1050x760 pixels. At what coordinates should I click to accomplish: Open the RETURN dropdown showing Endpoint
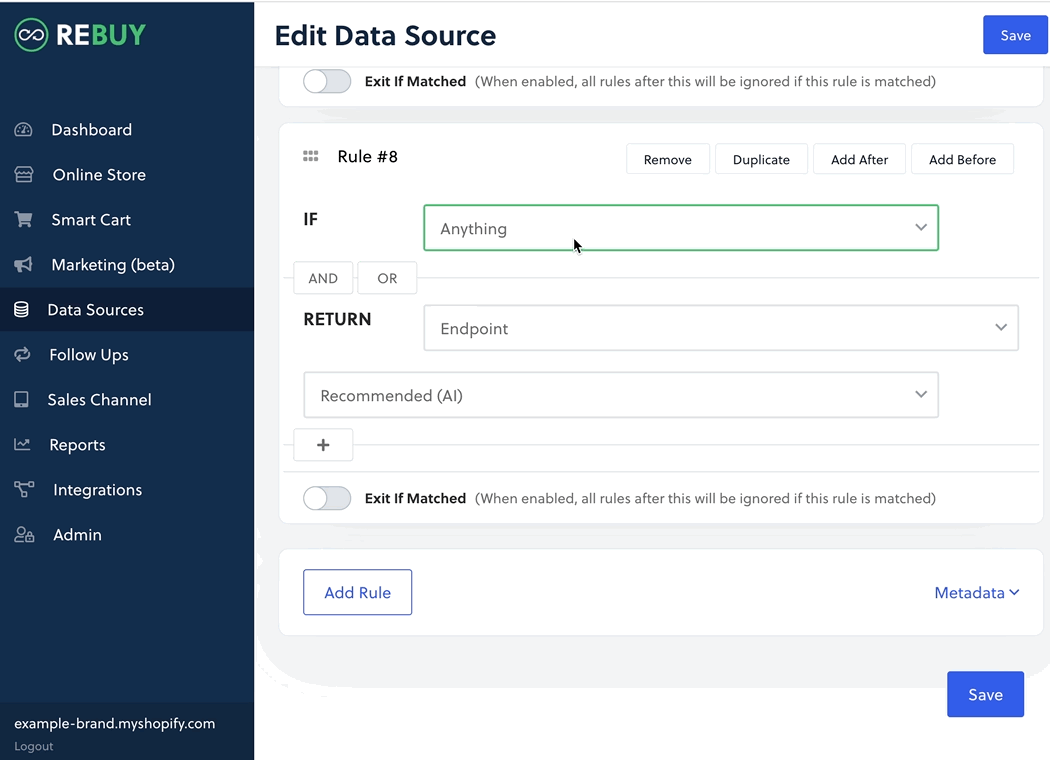pos(721,328)
